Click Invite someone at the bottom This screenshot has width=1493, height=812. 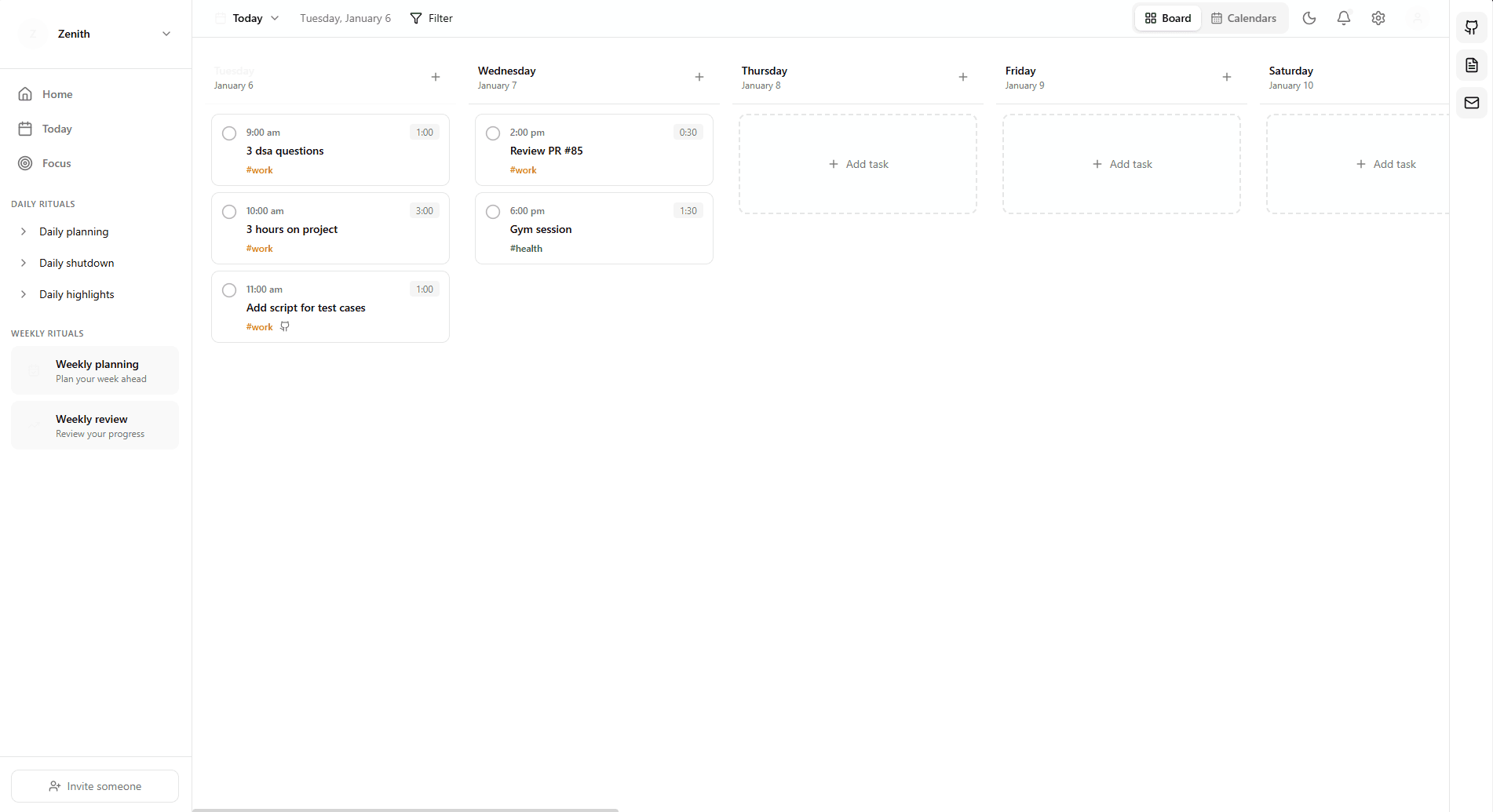coord(94,785)
